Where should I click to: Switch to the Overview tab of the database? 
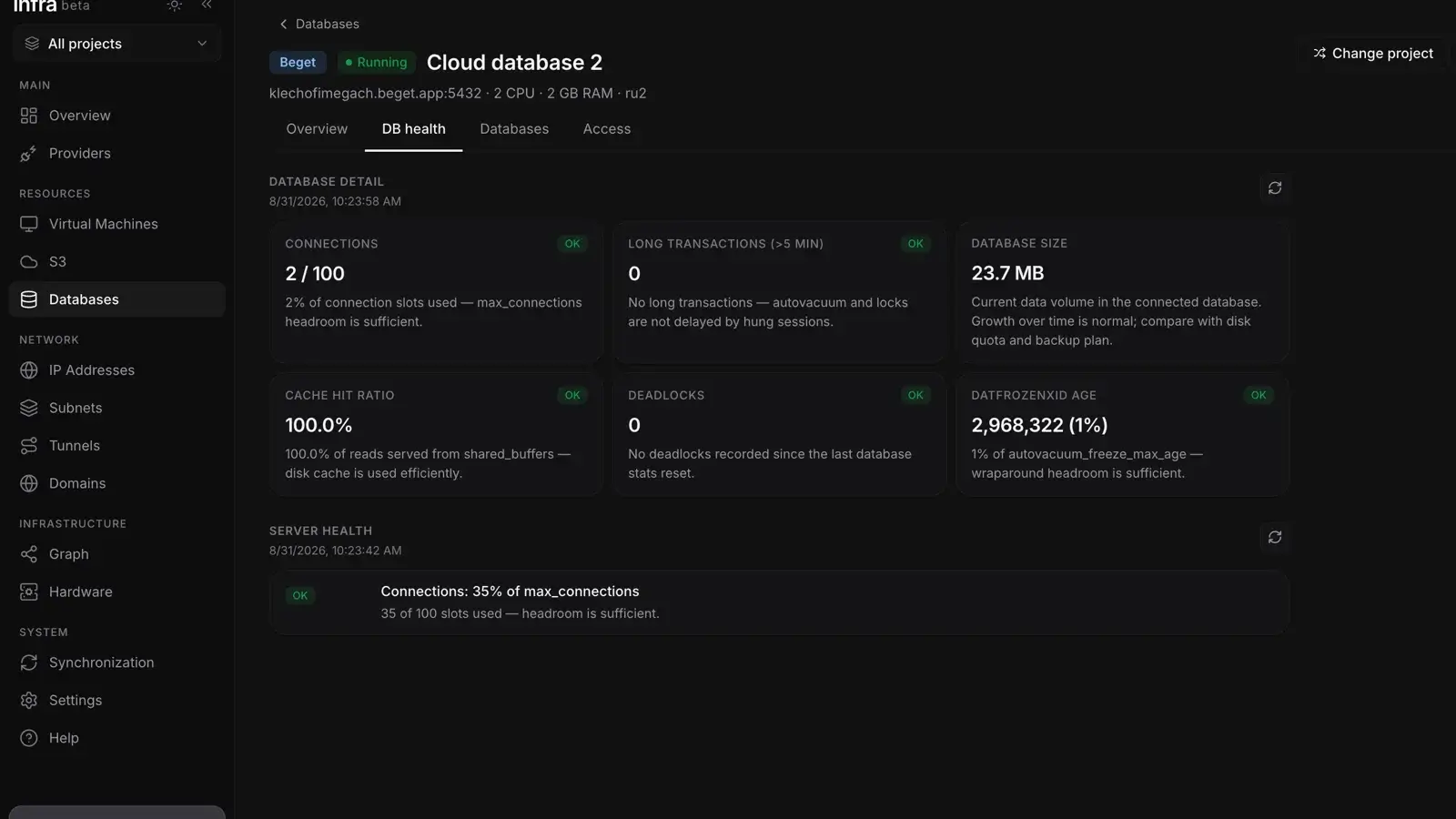point(317,129)
